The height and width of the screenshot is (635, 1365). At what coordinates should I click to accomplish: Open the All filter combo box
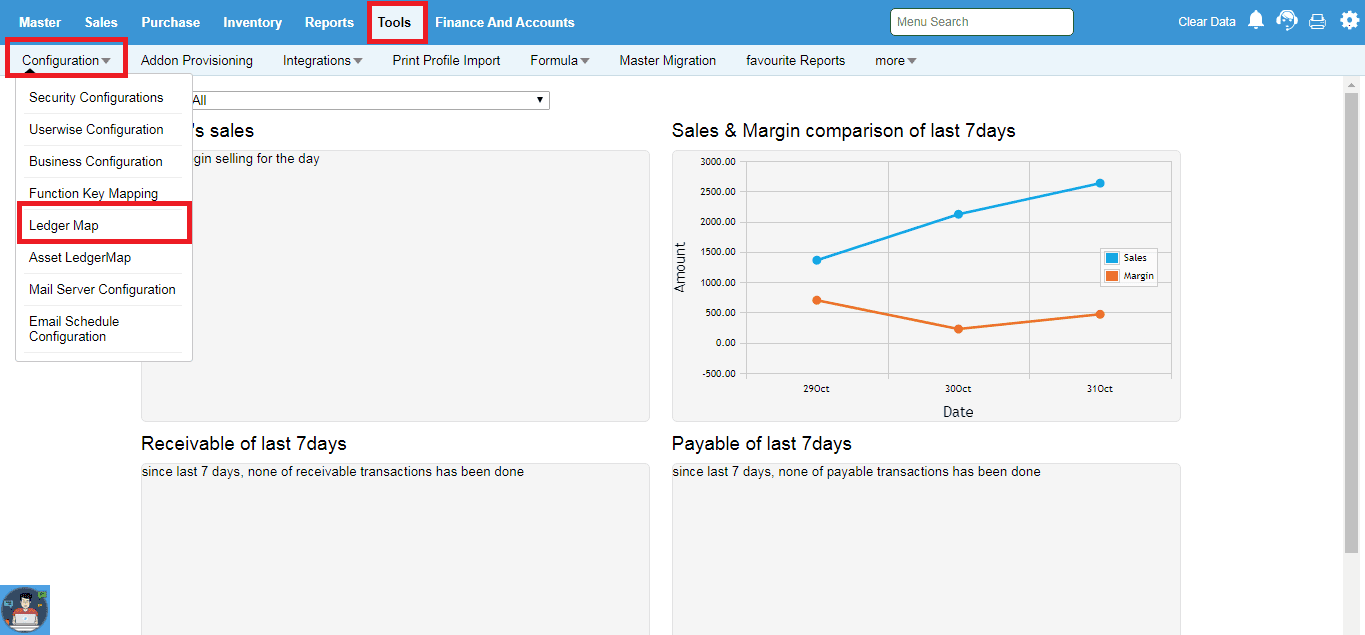(365, 100)
